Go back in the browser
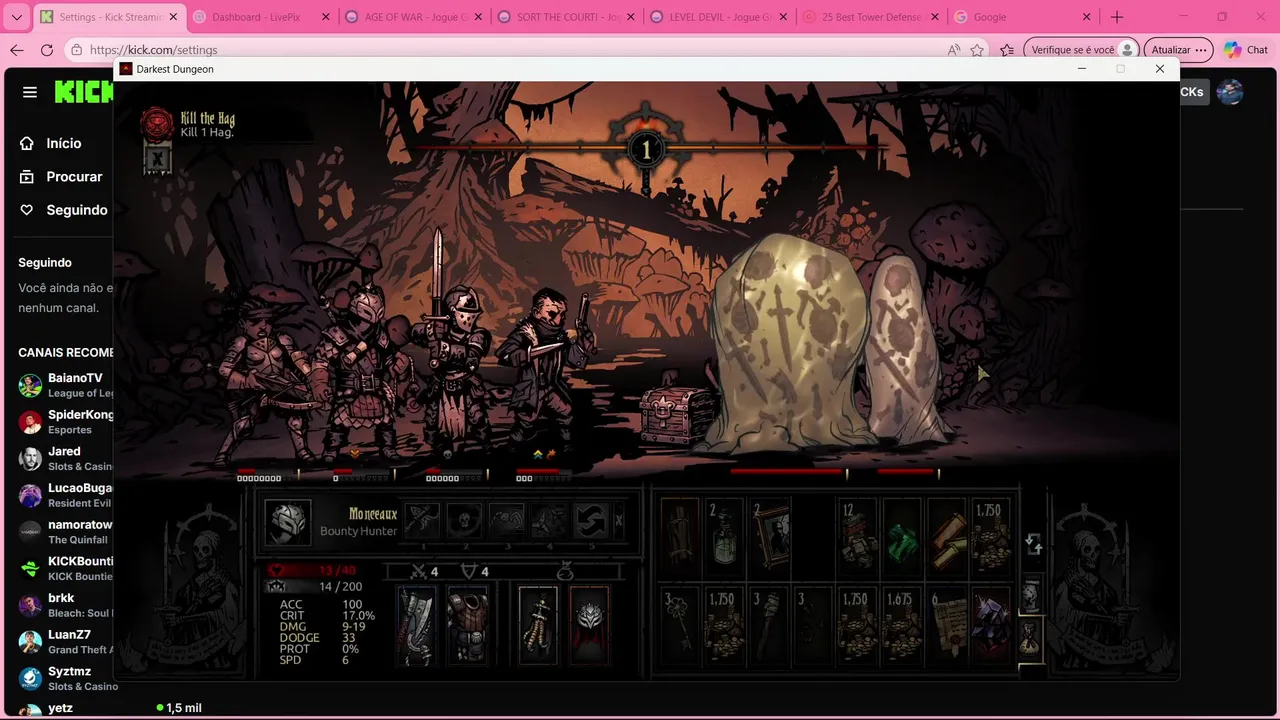 [x=17, y=50]
